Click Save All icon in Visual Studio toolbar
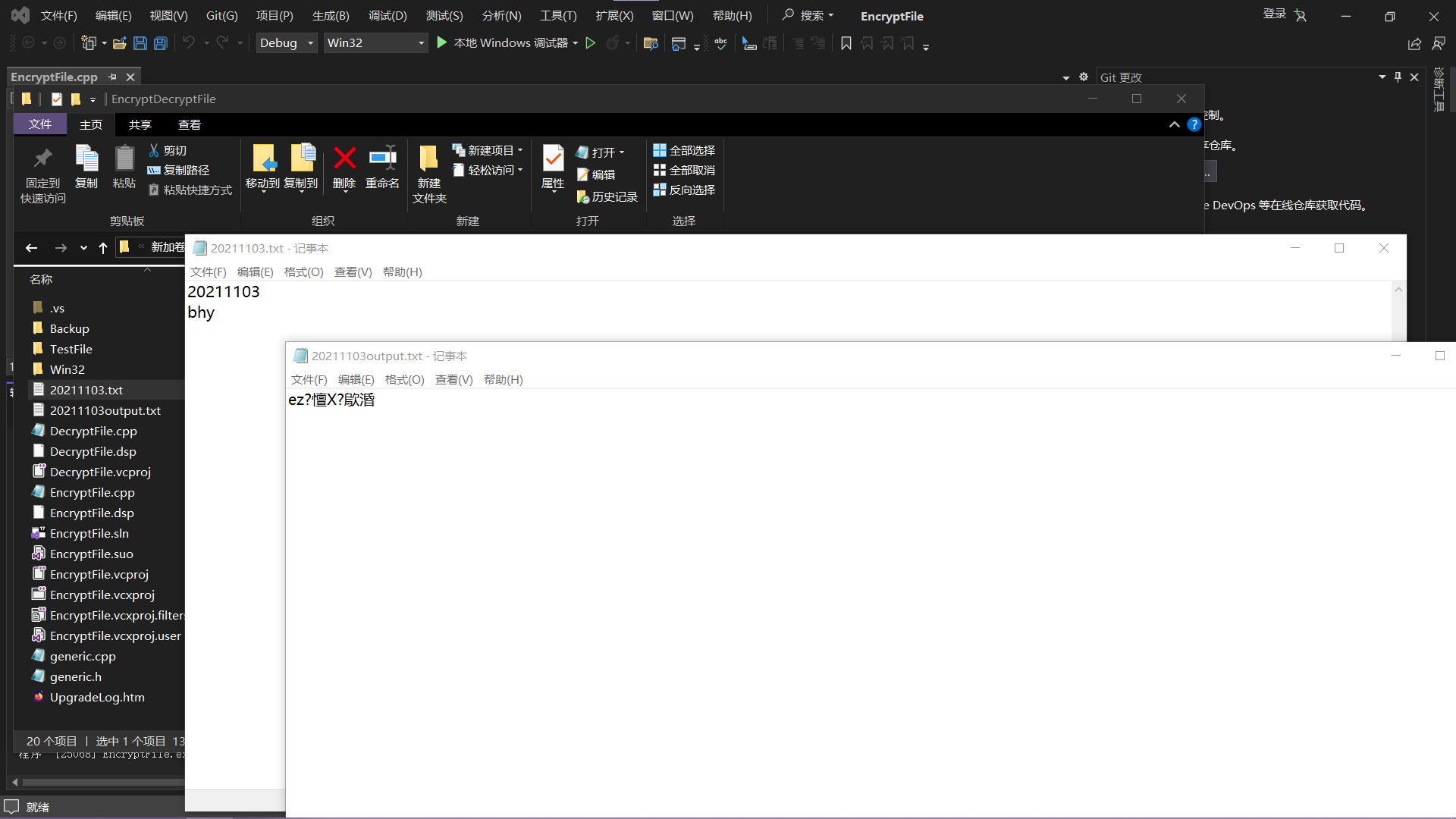 point(161,43)
